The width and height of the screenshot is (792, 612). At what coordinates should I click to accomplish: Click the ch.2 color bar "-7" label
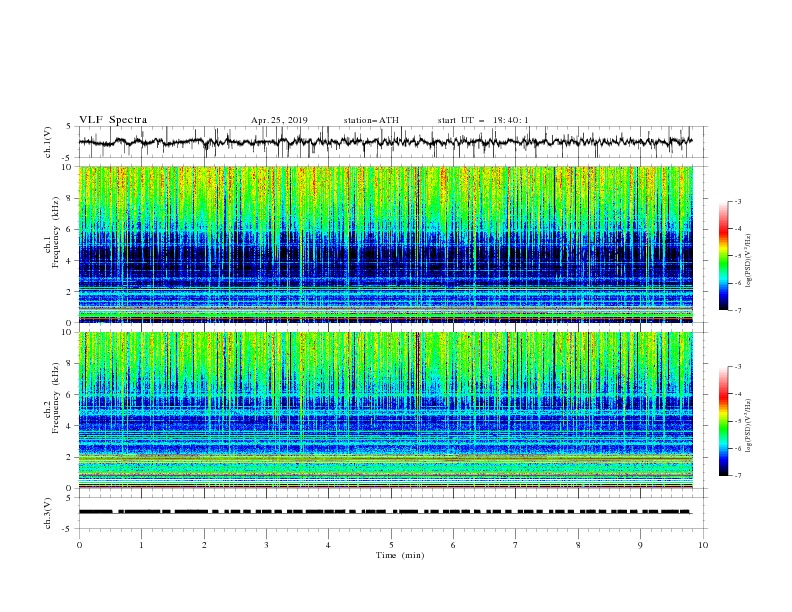pos(738,476)
